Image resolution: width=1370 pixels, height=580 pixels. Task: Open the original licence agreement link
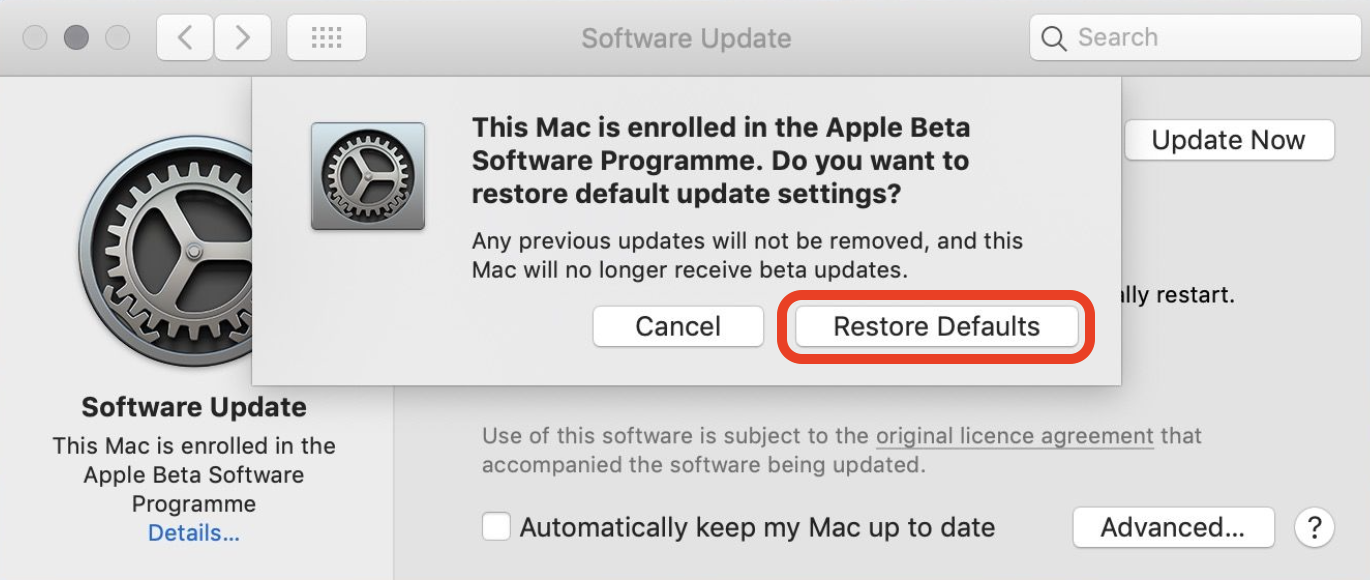(x=1014, y=436)
